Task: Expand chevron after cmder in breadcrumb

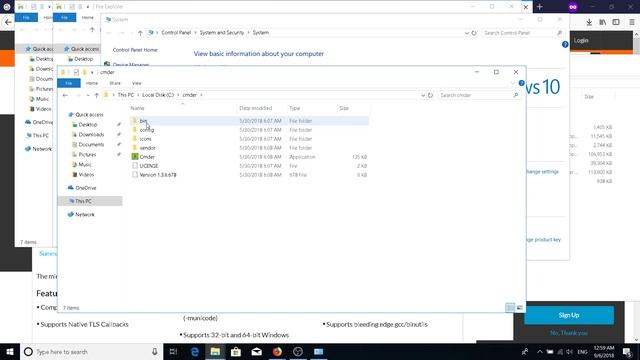Action: pos(201,95)
